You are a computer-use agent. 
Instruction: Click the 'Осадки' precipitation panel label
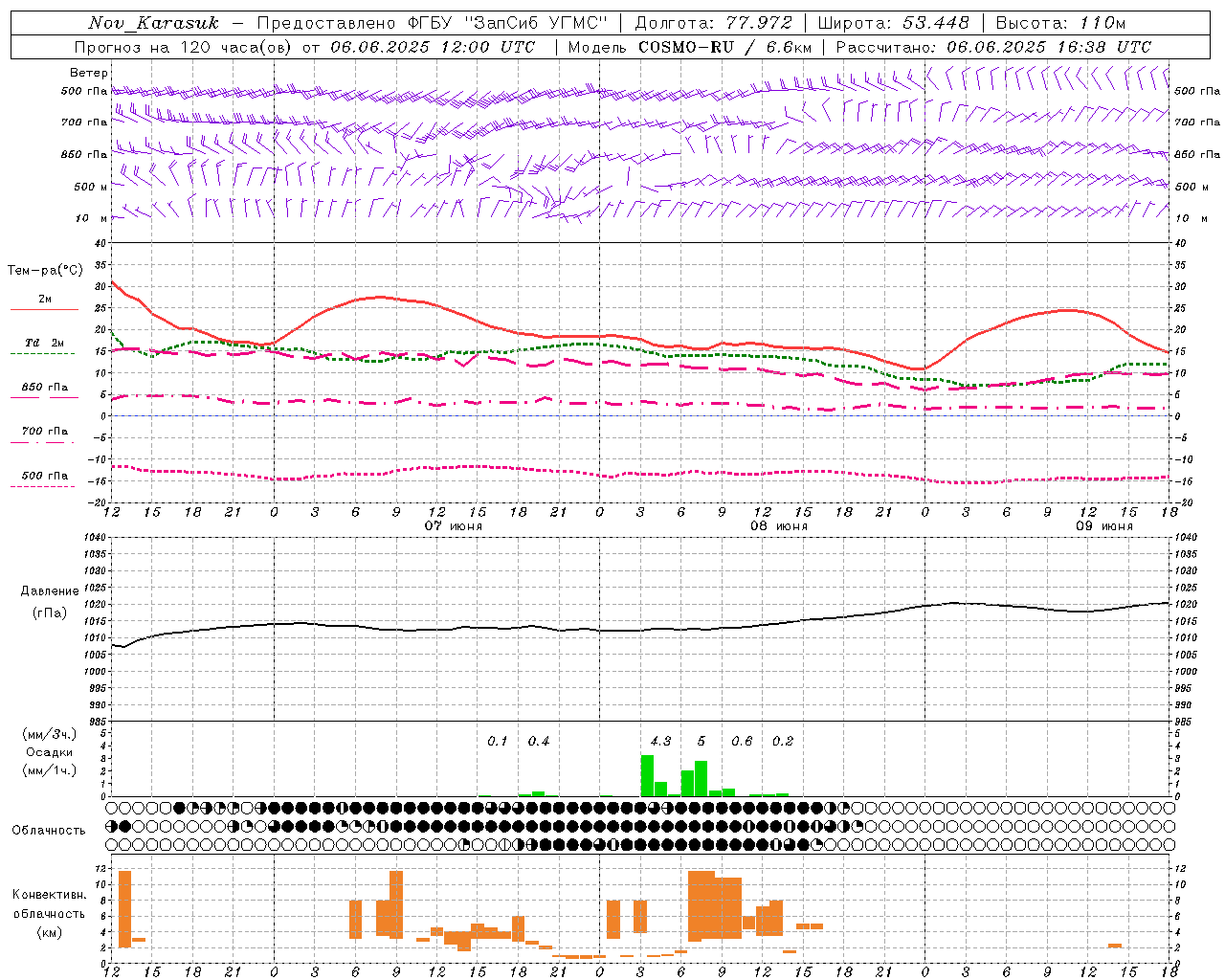pyautogui.click(x=49, y=752)
